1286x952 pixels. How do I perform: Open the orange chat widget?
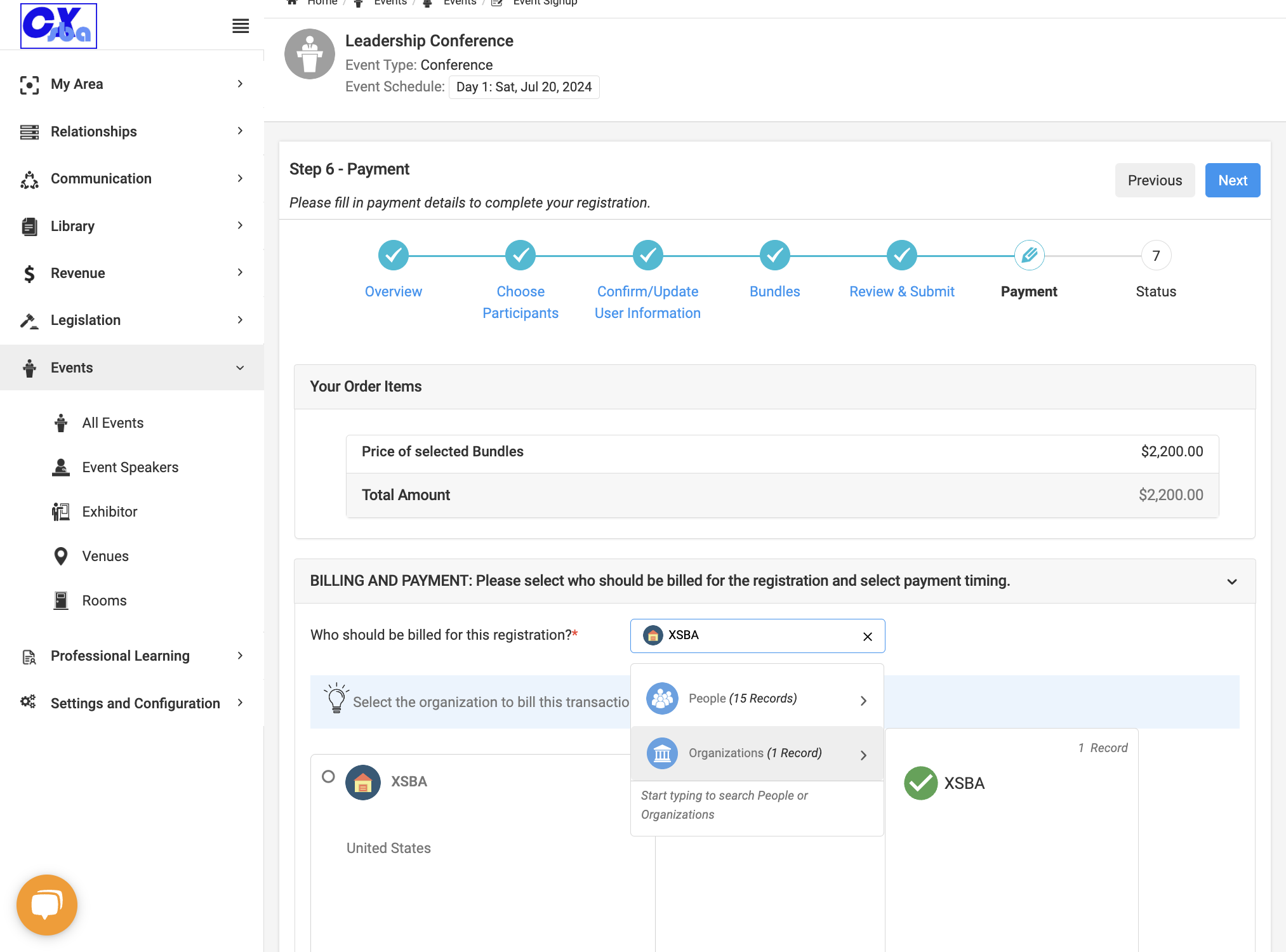click(x=47, y=904)
